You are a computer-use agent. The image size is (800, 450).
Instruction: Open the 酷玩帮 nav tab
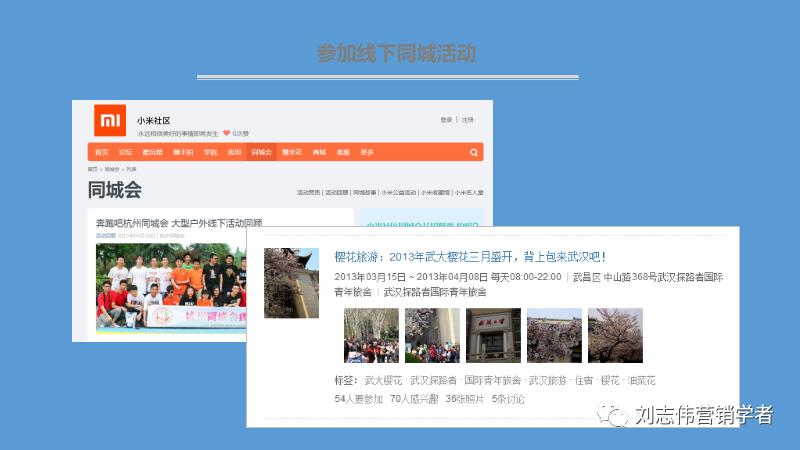[x=152, y=152]
